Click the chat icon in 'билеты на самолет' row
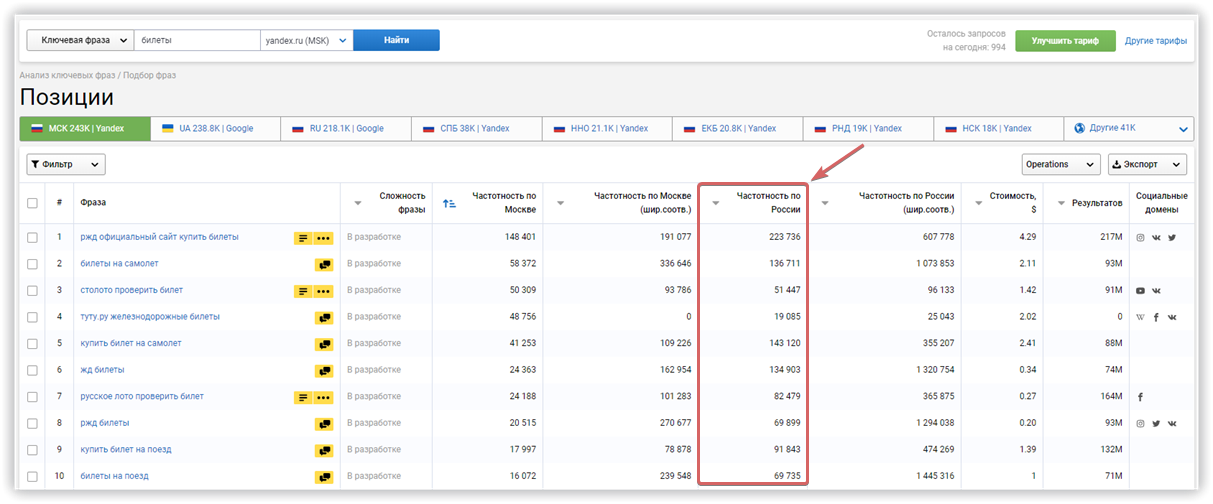The height and width of the screenshot is (504, 1213). tap(323, 264)
